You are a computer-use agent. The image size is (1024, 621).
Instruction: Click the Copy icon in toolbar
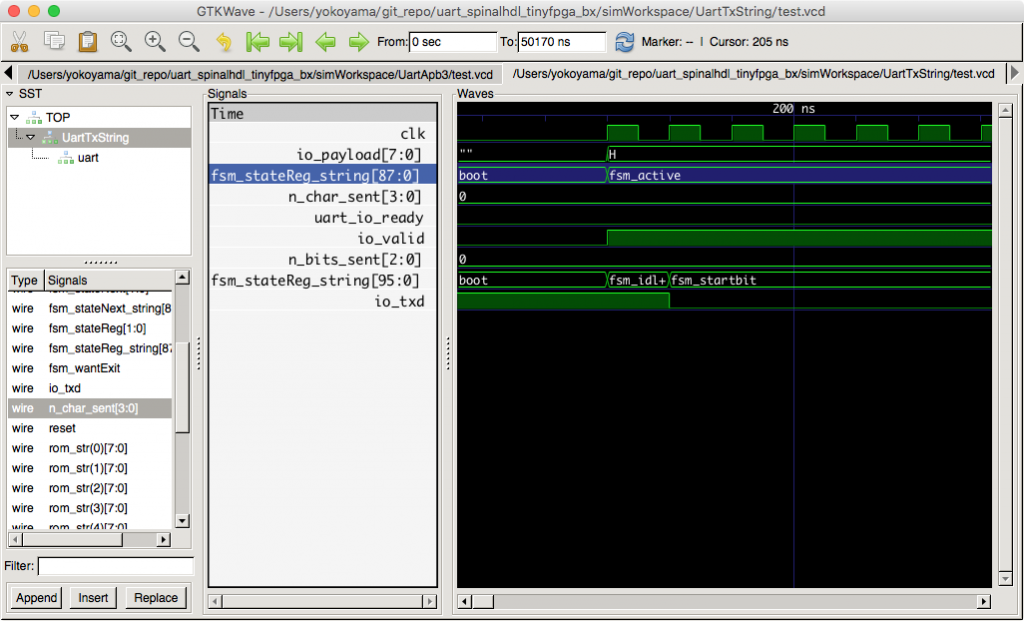coord(54,42)
